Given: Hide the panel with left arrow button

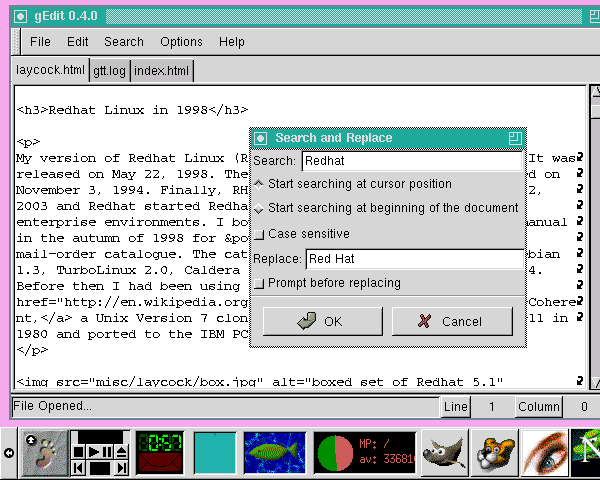Looking at the screenshot, I should (8, 453).
